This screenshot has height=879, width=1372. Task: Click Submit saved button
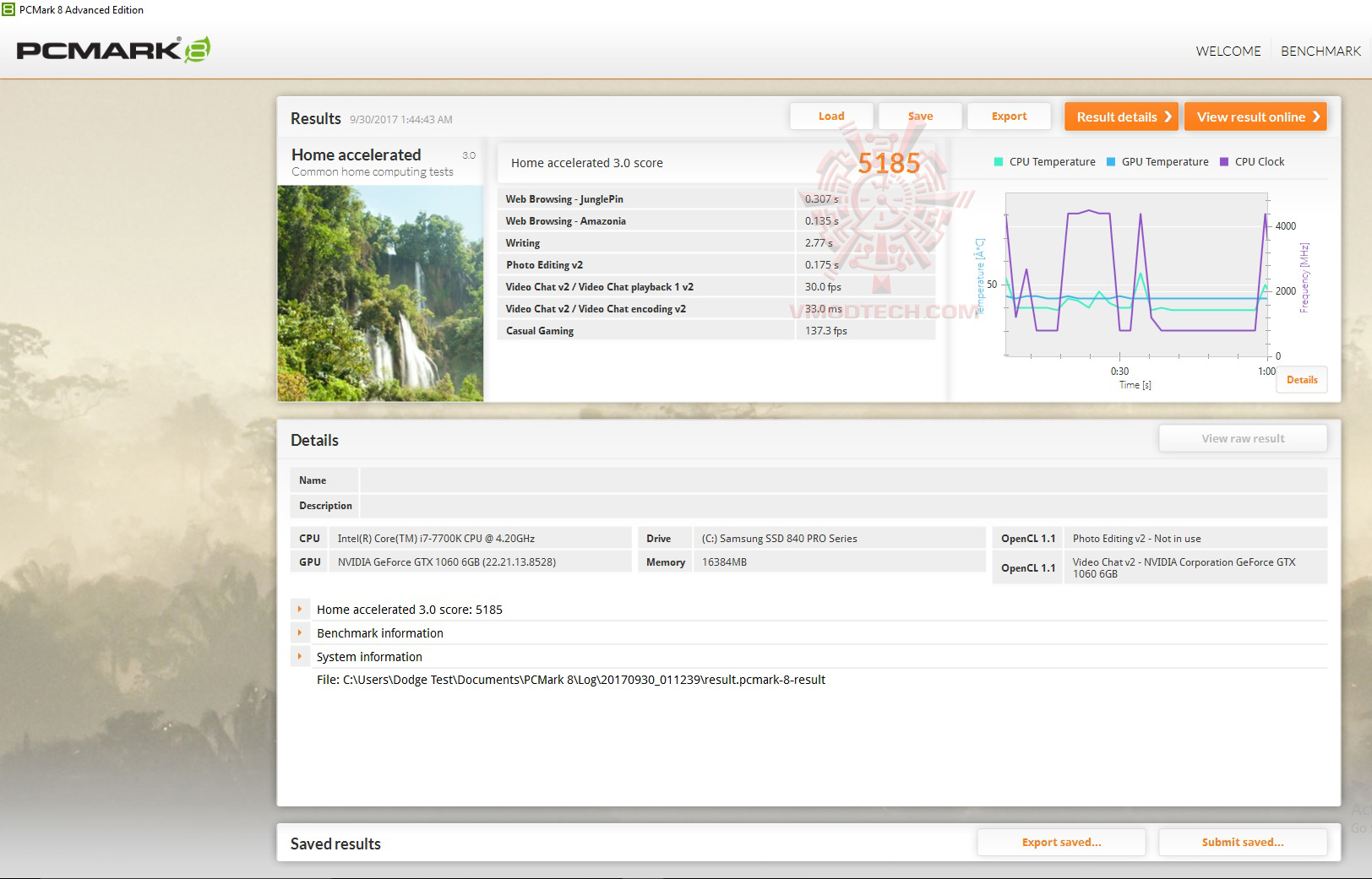tap(1243, 842)
